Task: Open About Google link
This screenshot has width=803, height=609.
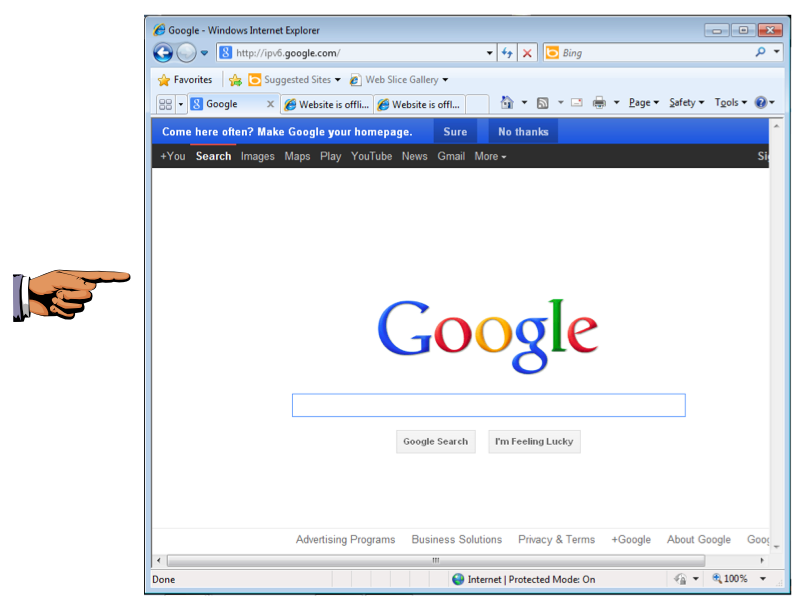Action: click(x=699, y=539)
